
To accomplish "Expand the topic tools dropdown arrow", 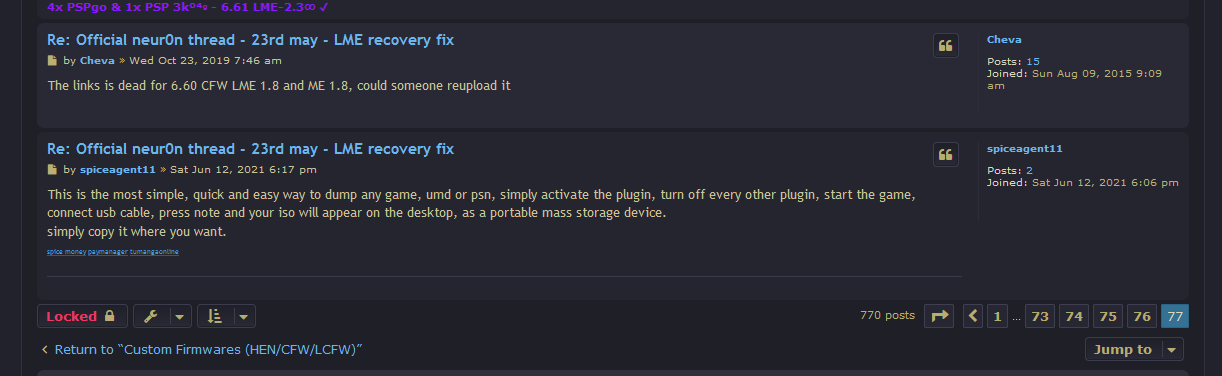I will click(x=179, y=316).
